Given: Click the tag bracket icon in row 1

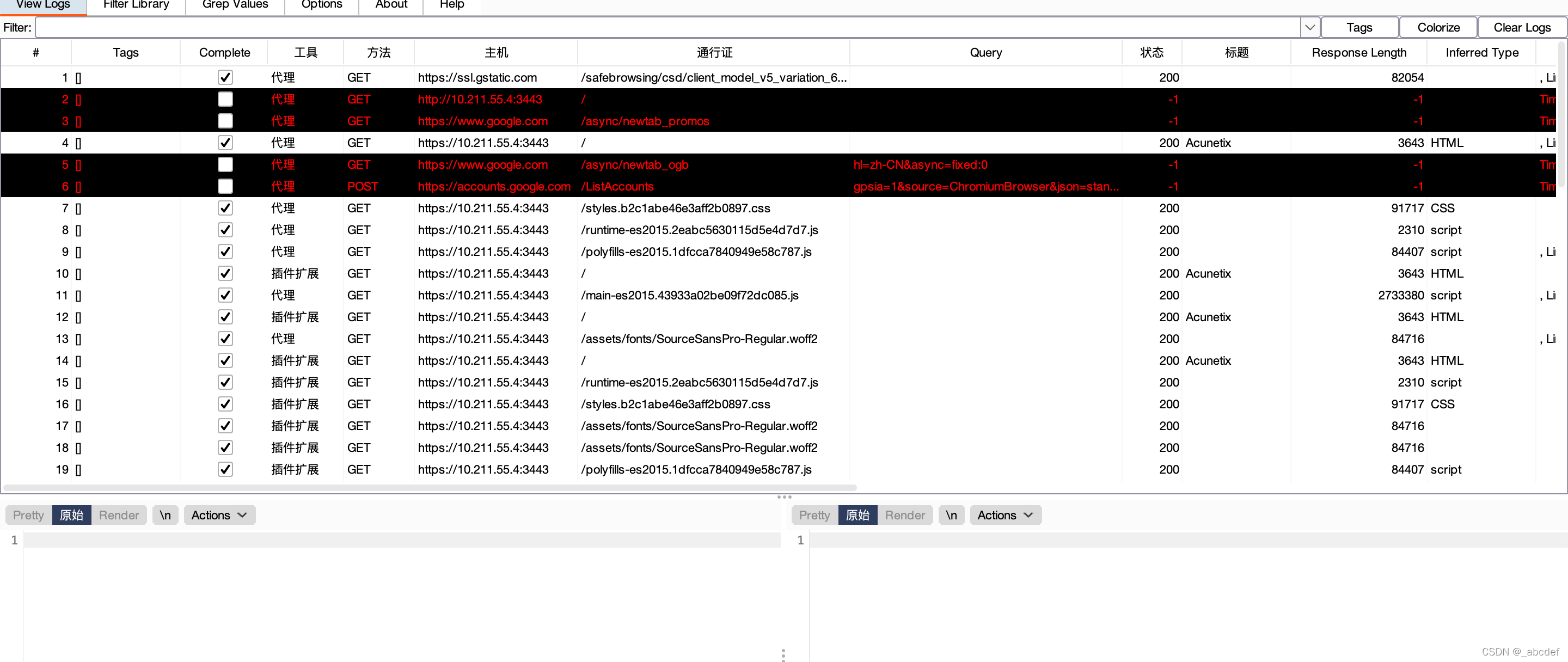Looking at the screenshot, I should click(x=78, y=77).
